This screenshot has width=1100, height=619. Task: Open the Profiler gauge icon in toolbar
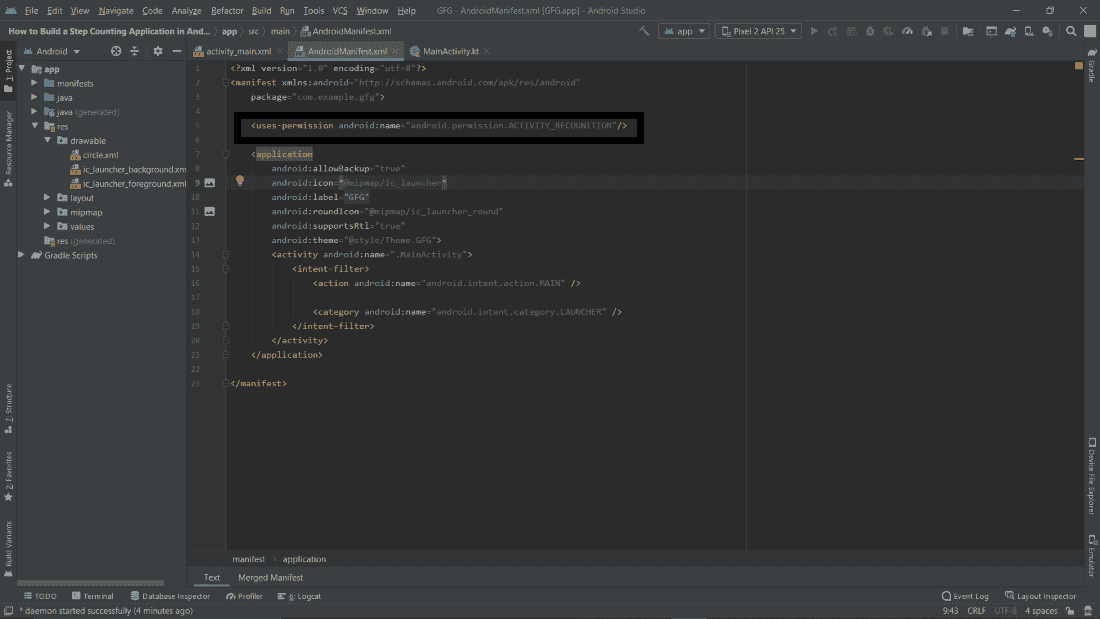(x=907, y=31)
